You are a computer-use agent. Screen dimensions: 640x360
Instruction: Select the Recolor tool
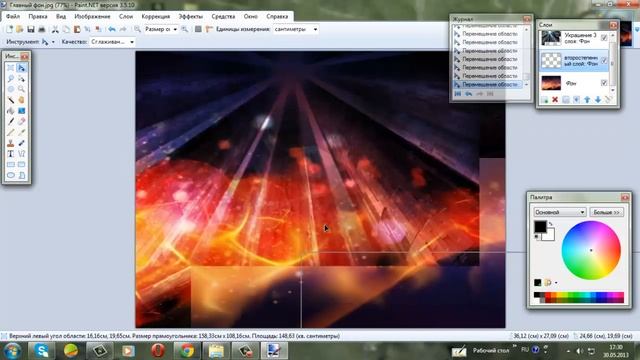[x=21, y=143]
